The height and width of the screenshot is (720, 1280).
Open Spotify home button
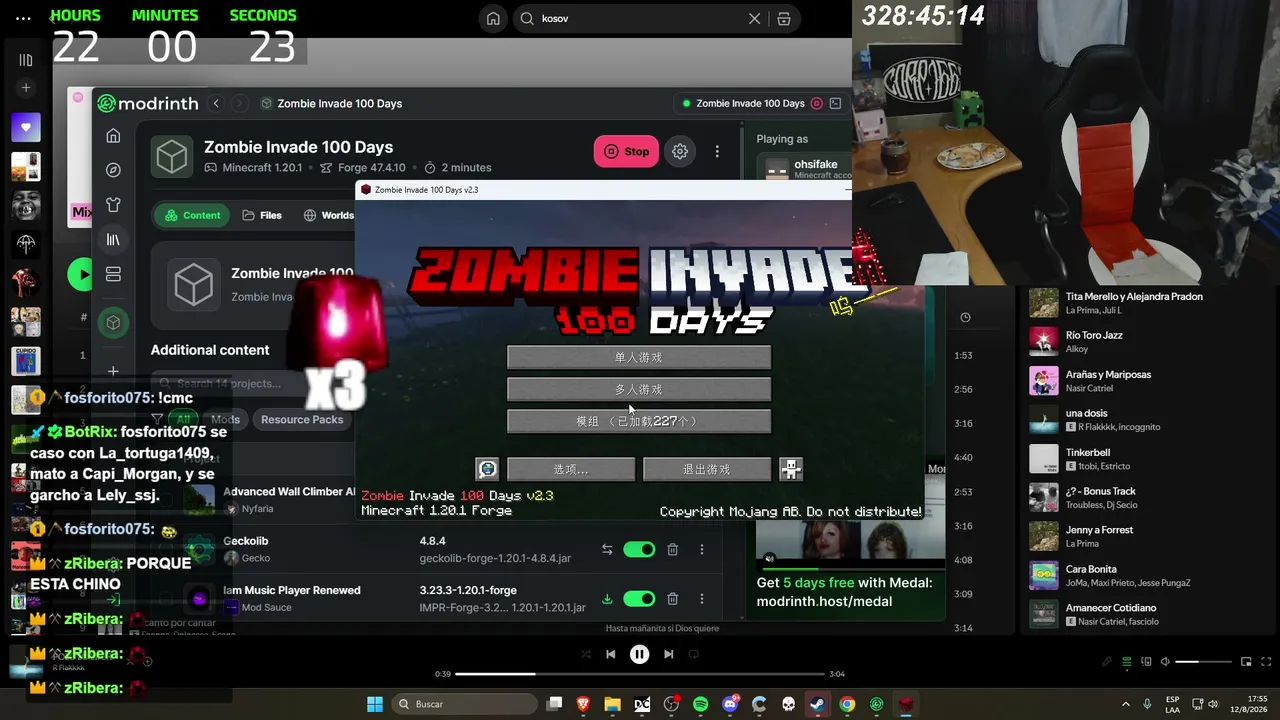click(x=493, y=18)
